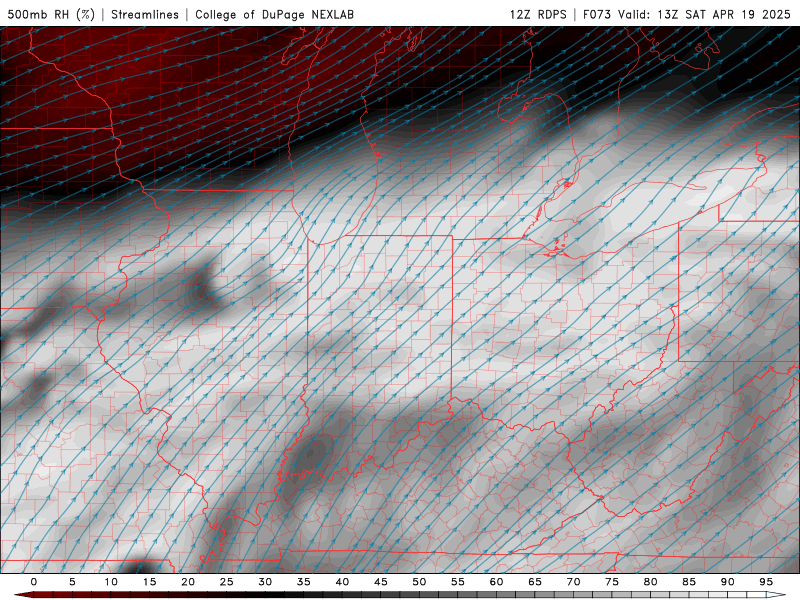The height and width of the screenshot is (600, 800).
Task: Click the 35 value on color scale
Action: pyautogui.click(x=304, y=582)
